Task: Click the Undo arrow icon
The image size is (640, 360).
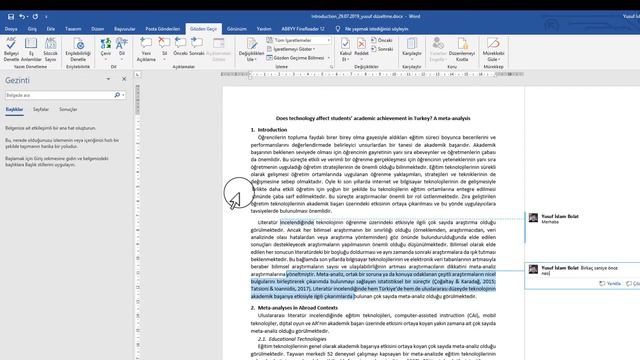Action: pyautogui.click(x=22, y=17)
